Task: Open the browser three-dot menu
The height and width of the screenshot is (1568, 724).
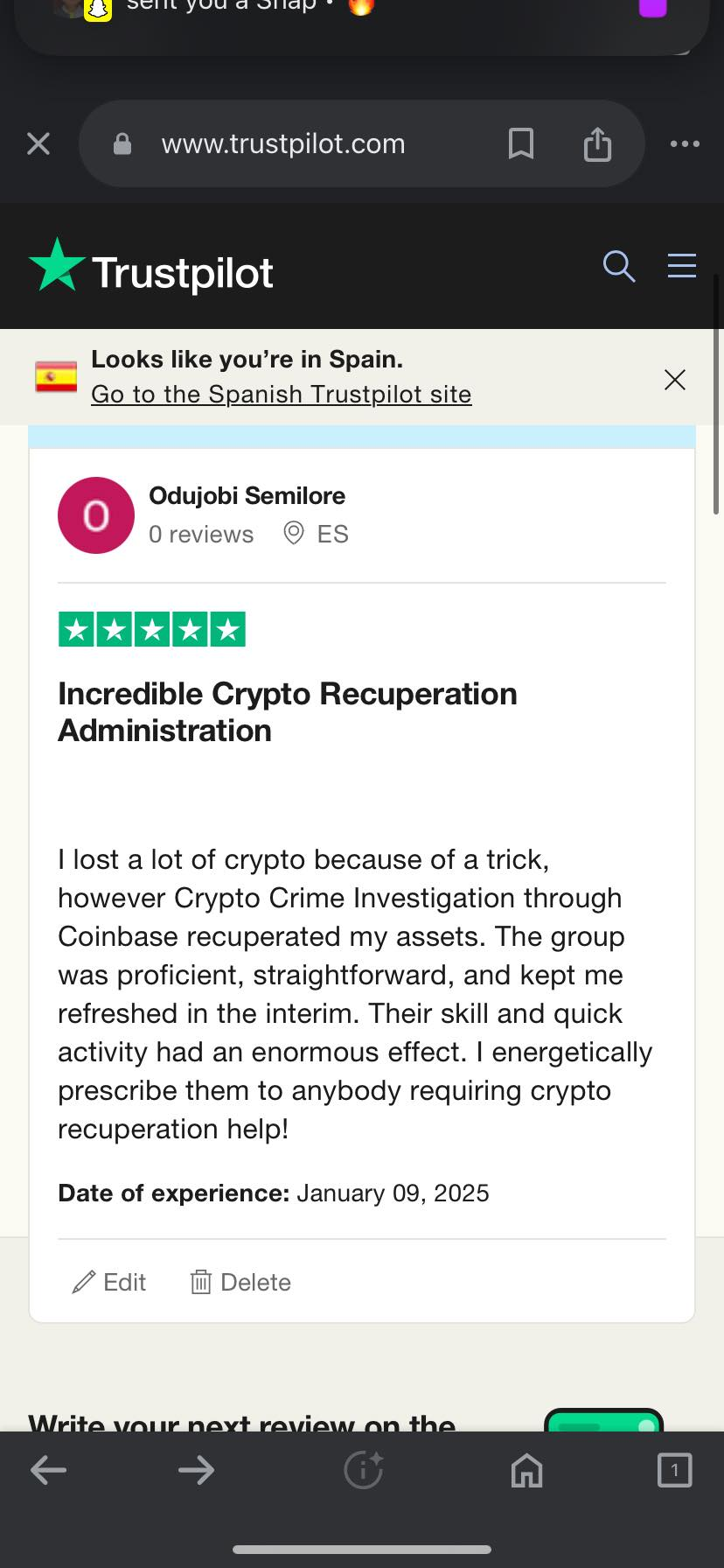Action: 685,143
